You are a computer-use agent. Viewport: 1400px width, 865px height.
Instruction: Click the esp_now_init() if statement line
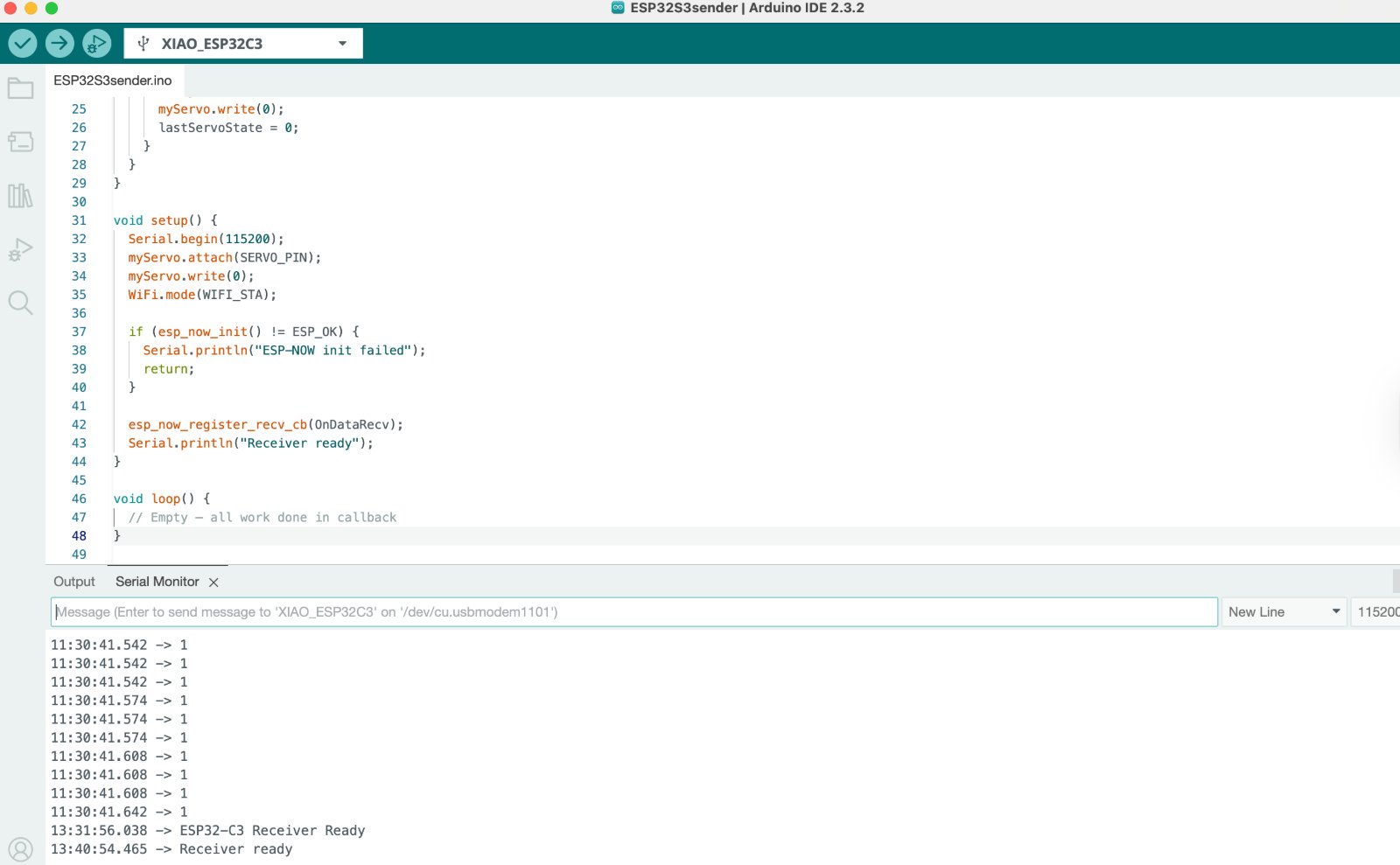click(244, 331)
